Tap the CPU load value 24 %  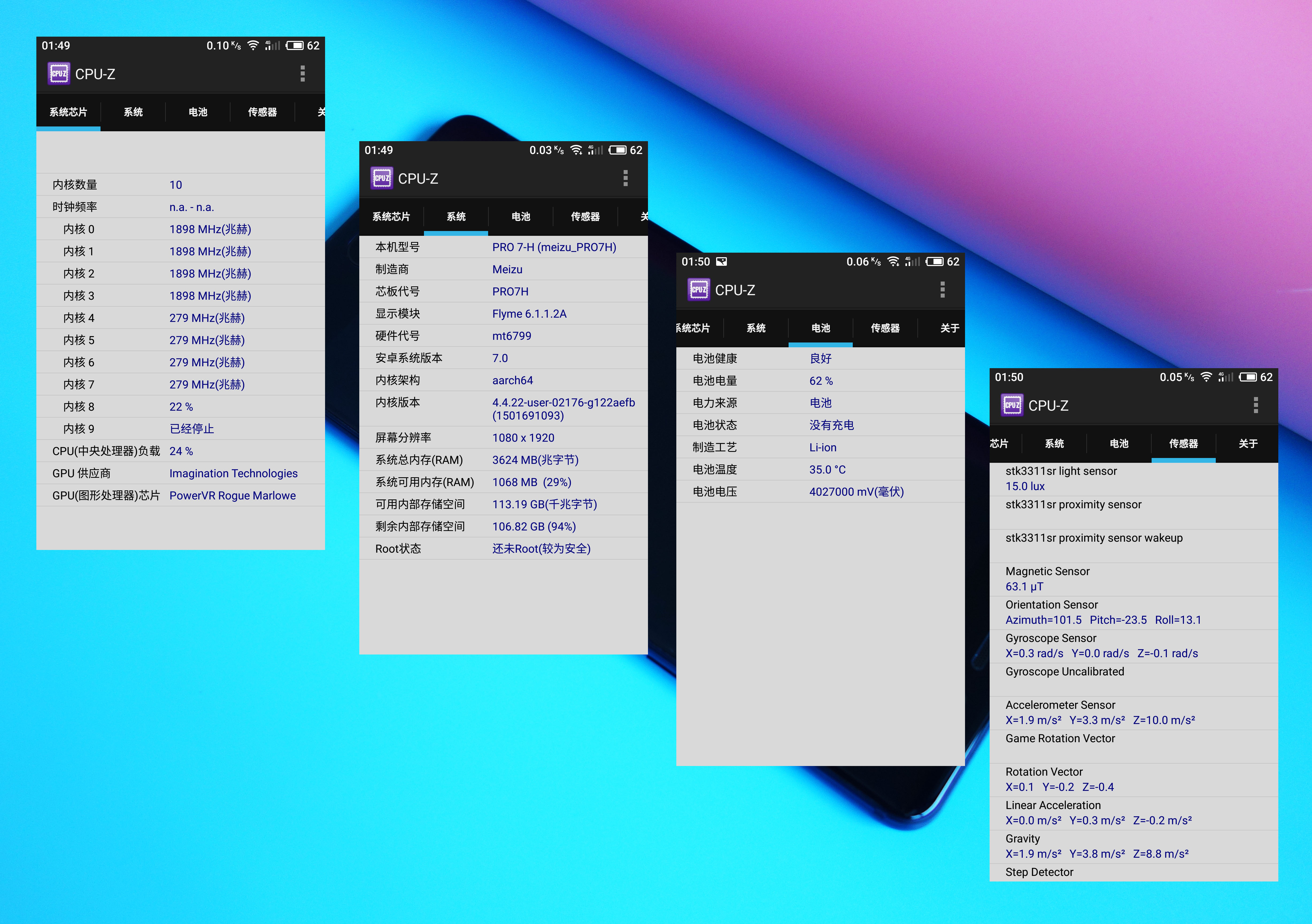click(x=181, y=451)
